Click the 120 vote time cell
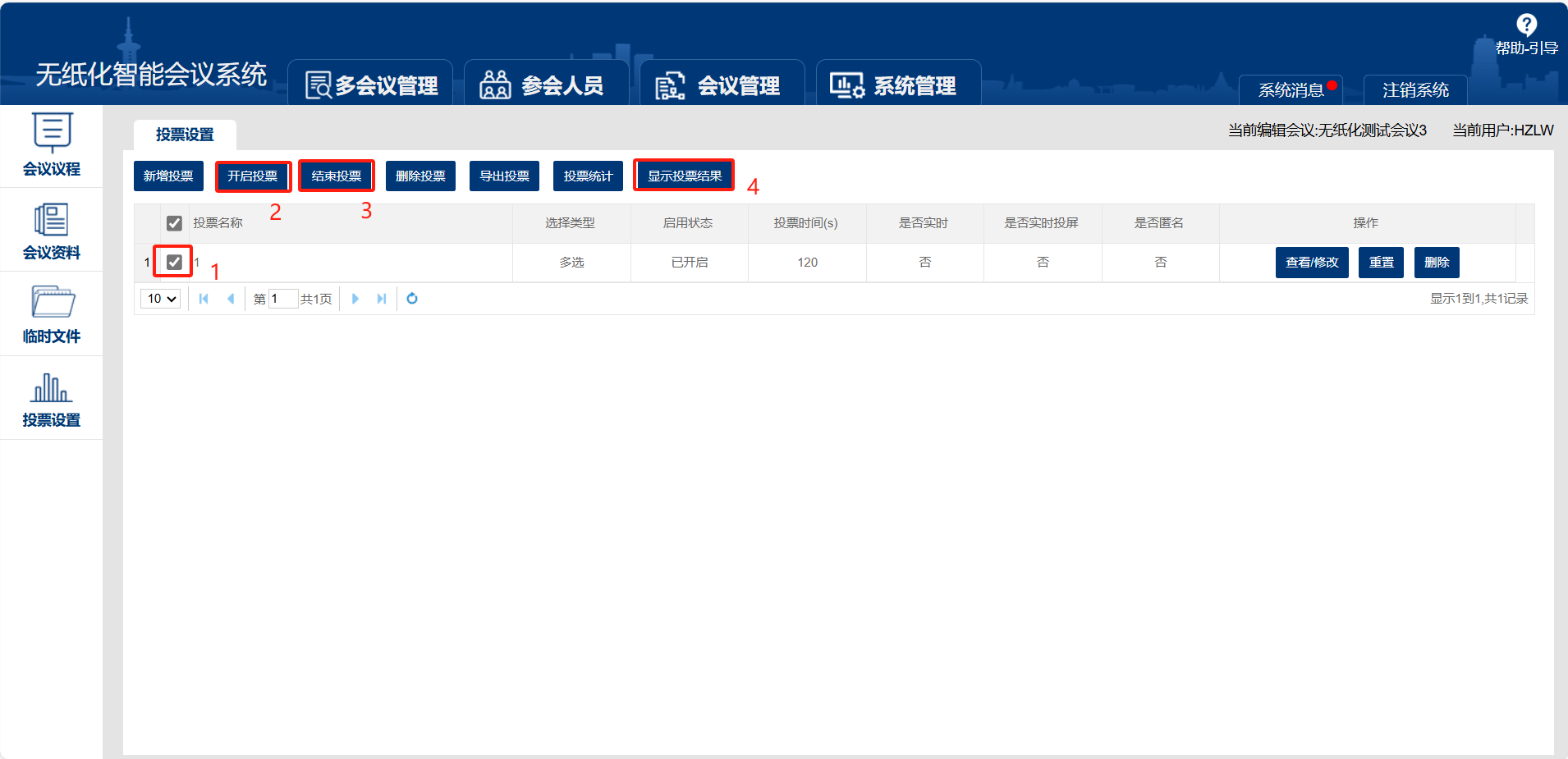Image resolution: width=1568 pixels, height=759 pixels. (x=808, y=263)
